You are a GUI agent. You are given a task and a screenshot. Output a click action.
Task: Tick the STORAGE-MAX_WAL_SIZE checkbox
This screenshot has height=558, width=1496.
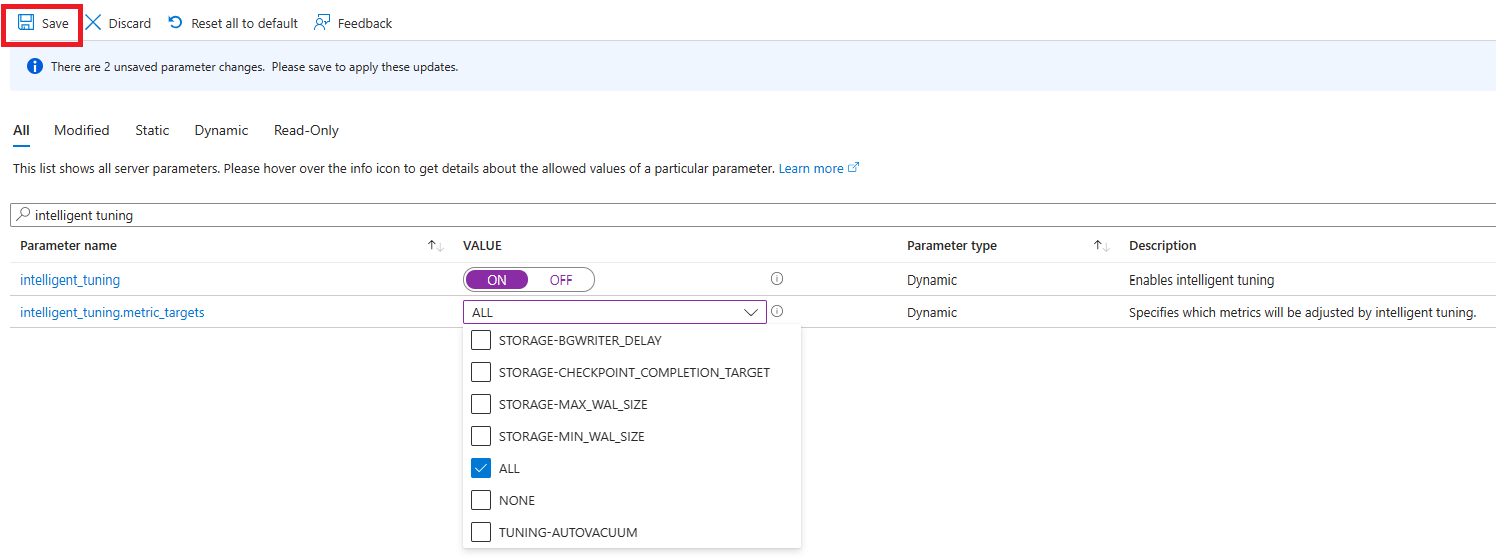(x=481, y=405)
